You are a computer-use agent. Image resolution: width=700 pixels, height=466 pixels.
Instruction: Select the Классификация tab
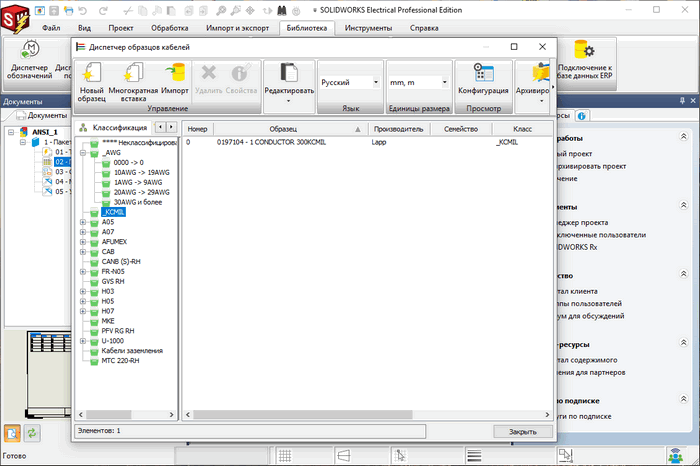pyautogui.click(x=114, y=128)
